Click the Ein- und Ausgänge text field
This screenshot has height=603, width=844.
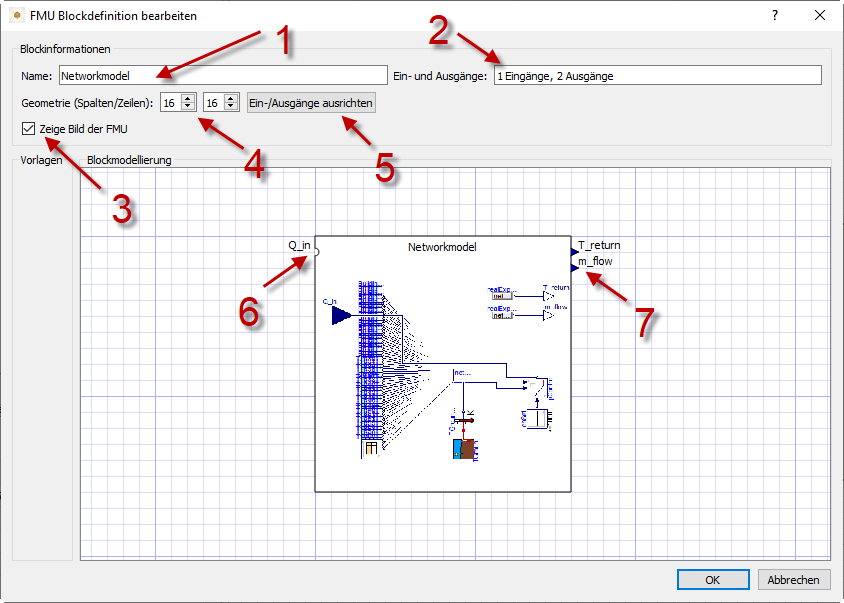pyautogui.click(x=658, y=75)
